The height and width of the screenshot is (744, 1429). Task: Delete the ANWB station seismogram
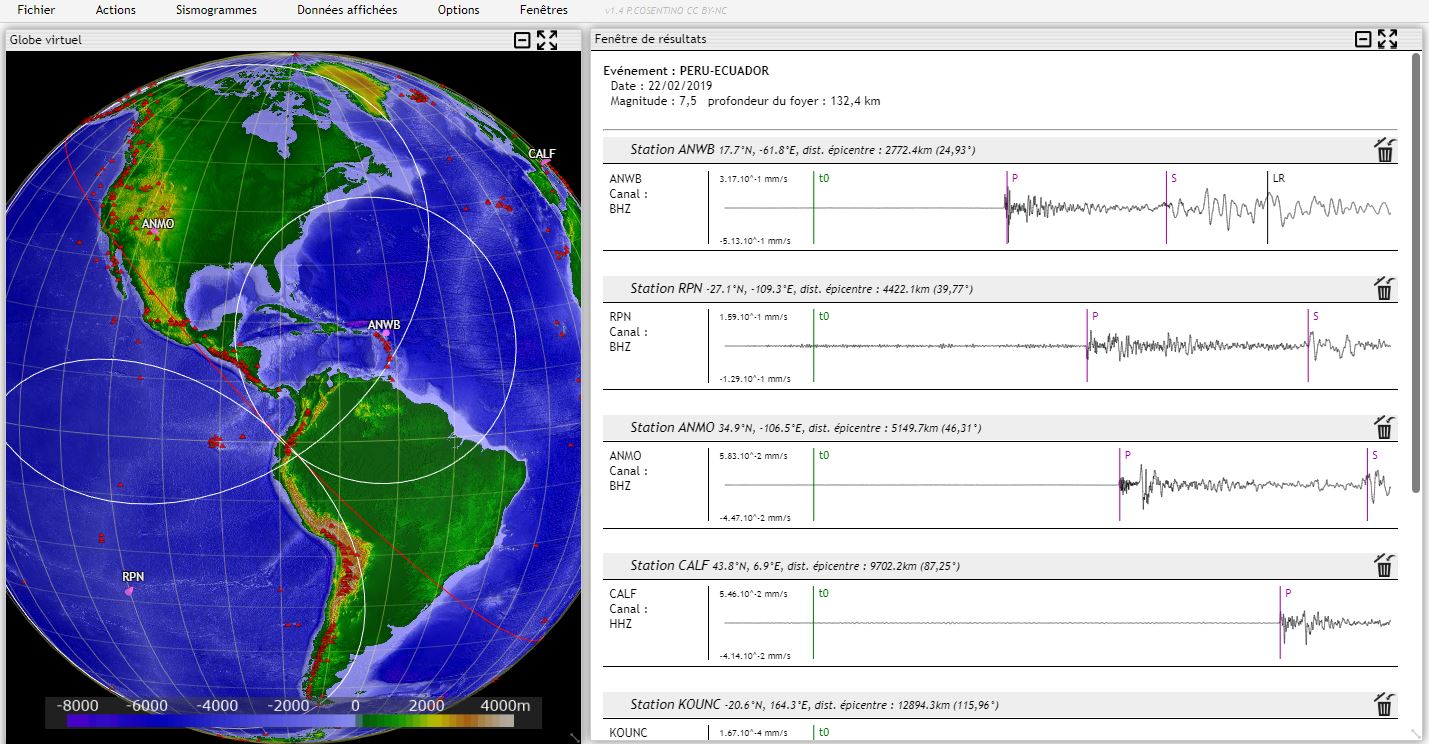[1384, 150]
